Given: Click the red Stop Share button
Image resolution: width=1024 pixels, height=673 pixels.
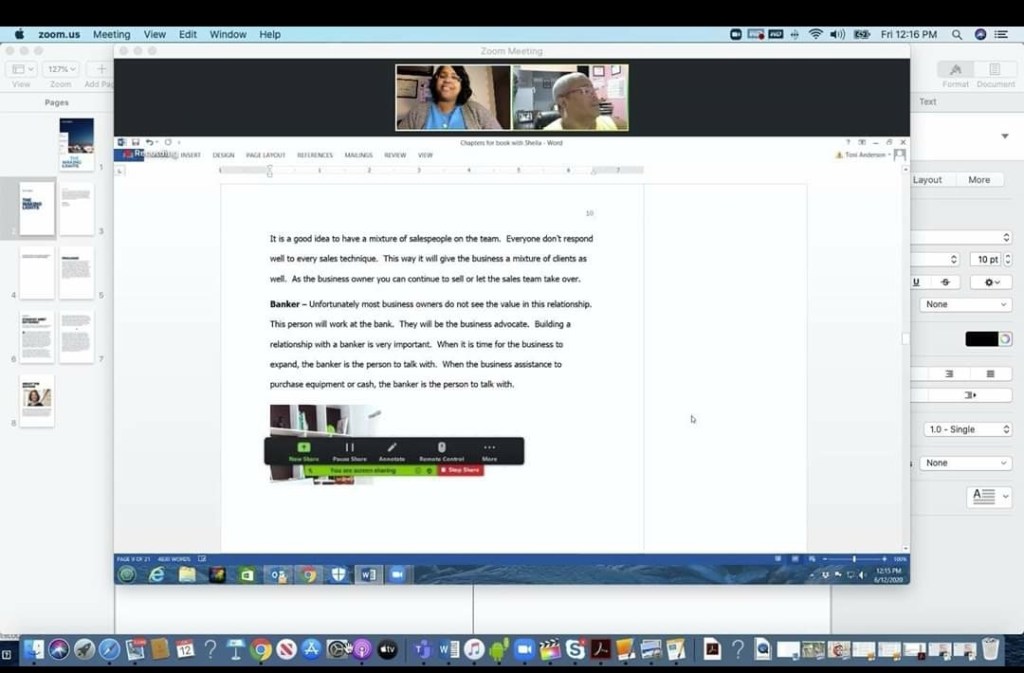Looking at the screenshot, I should [x=460, y=470].
